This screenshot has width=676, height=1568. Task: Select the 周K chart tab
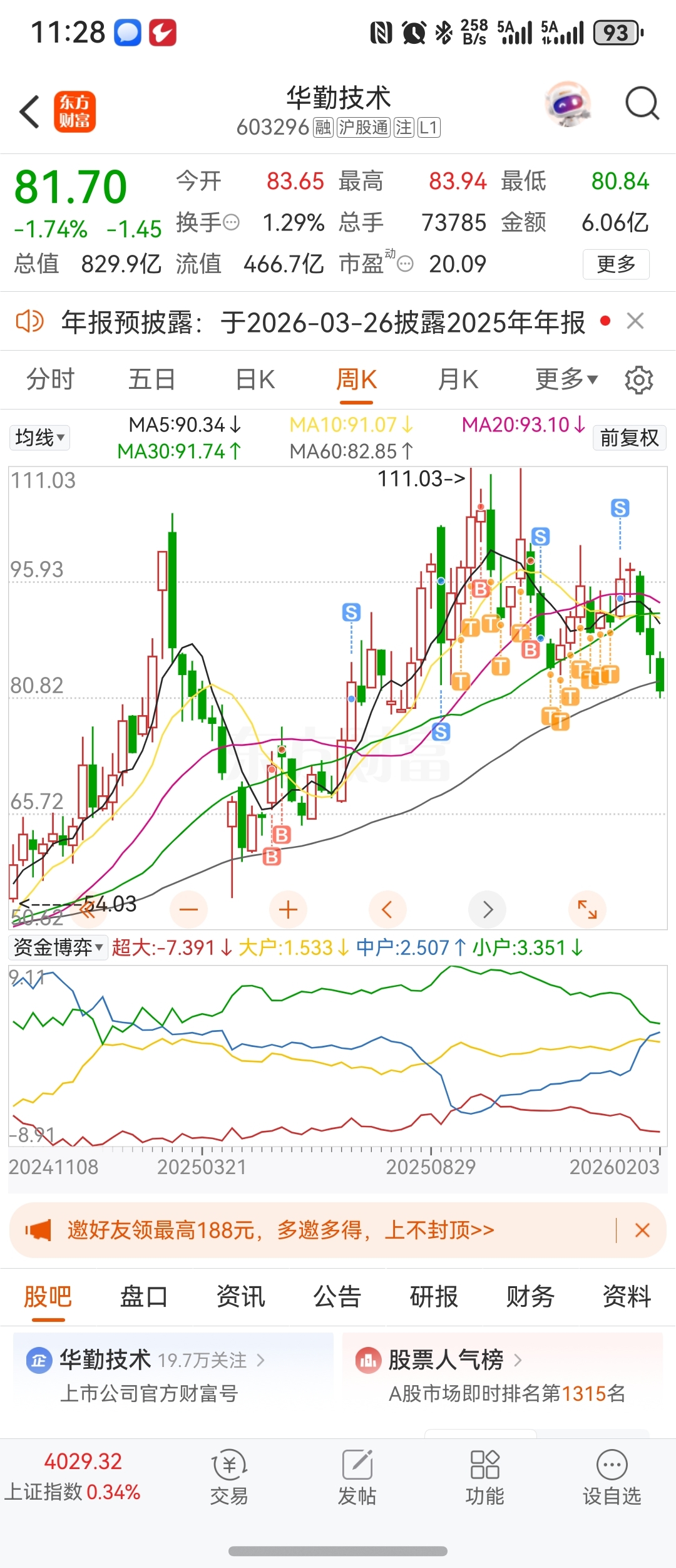pyautogui.click(x=356, y=379)
